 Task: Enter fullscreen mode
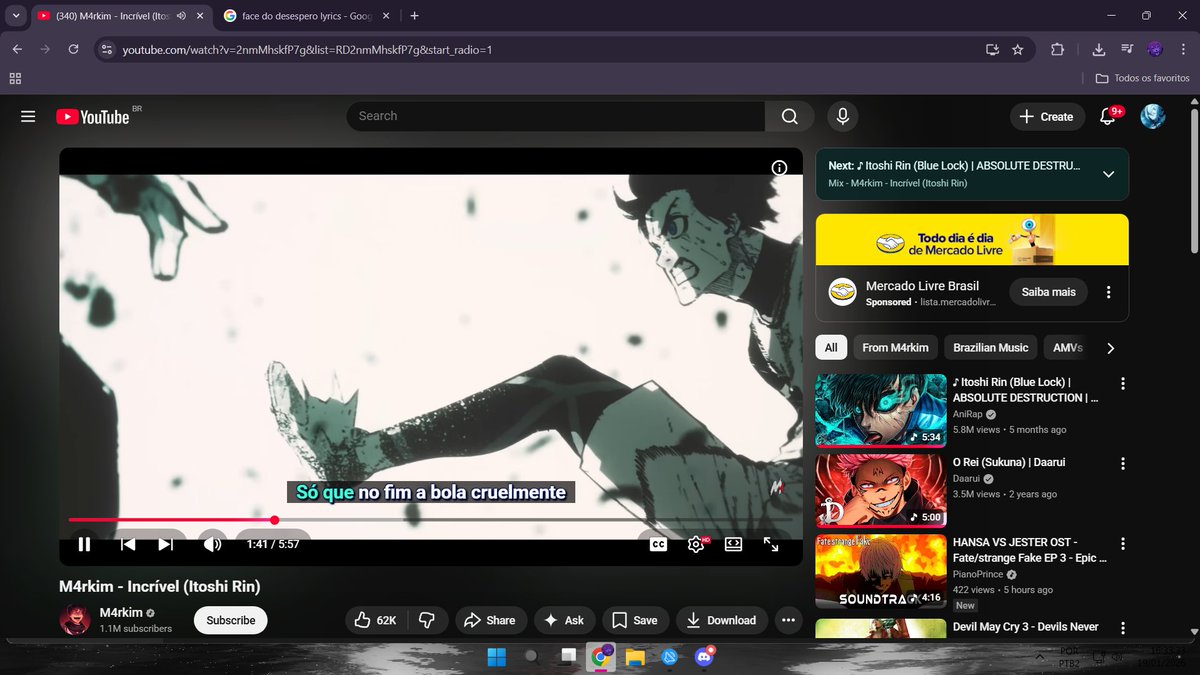(x=771, y=544)
